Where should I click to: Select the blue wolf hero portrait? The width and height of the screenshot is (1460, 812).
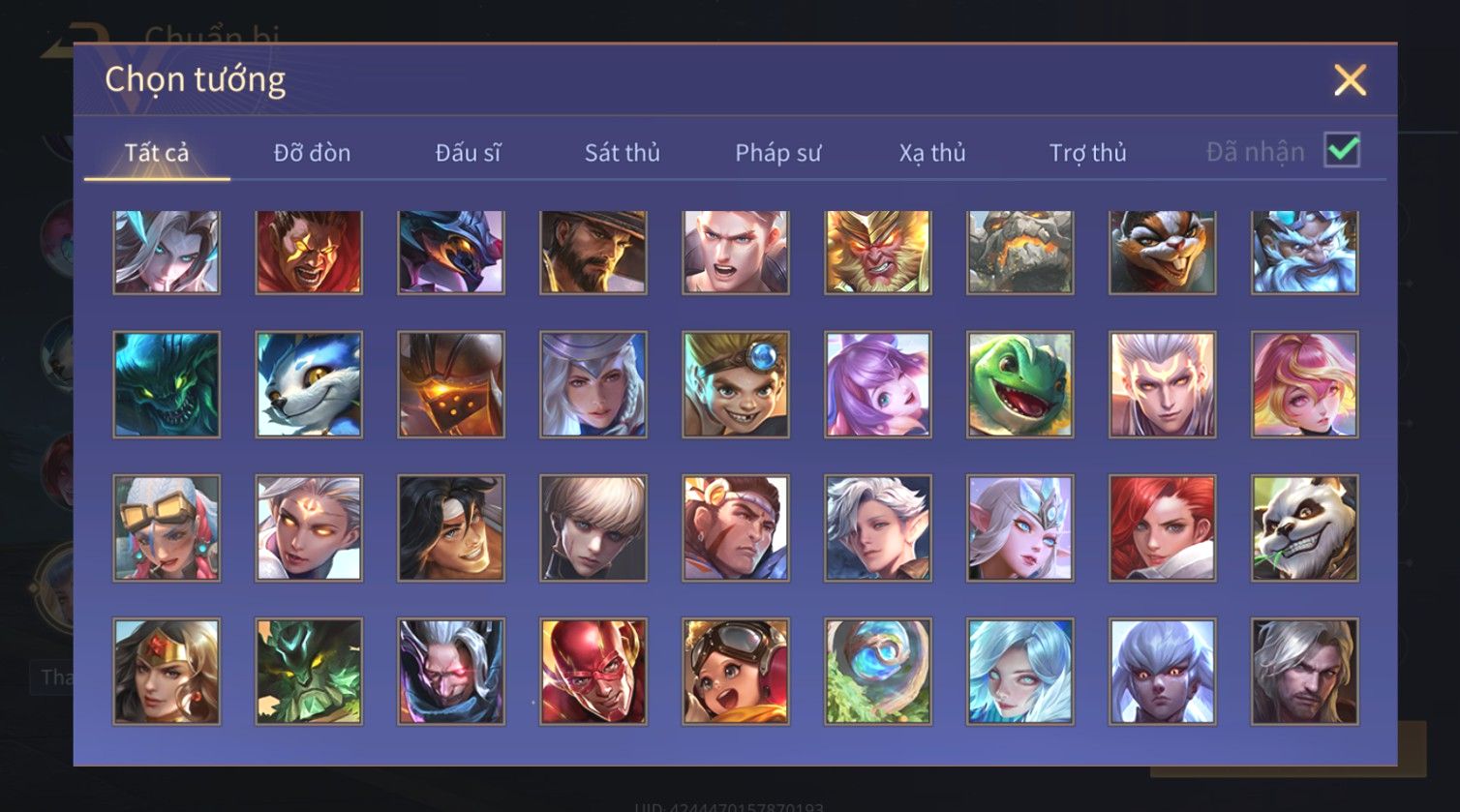pos(309,385)
